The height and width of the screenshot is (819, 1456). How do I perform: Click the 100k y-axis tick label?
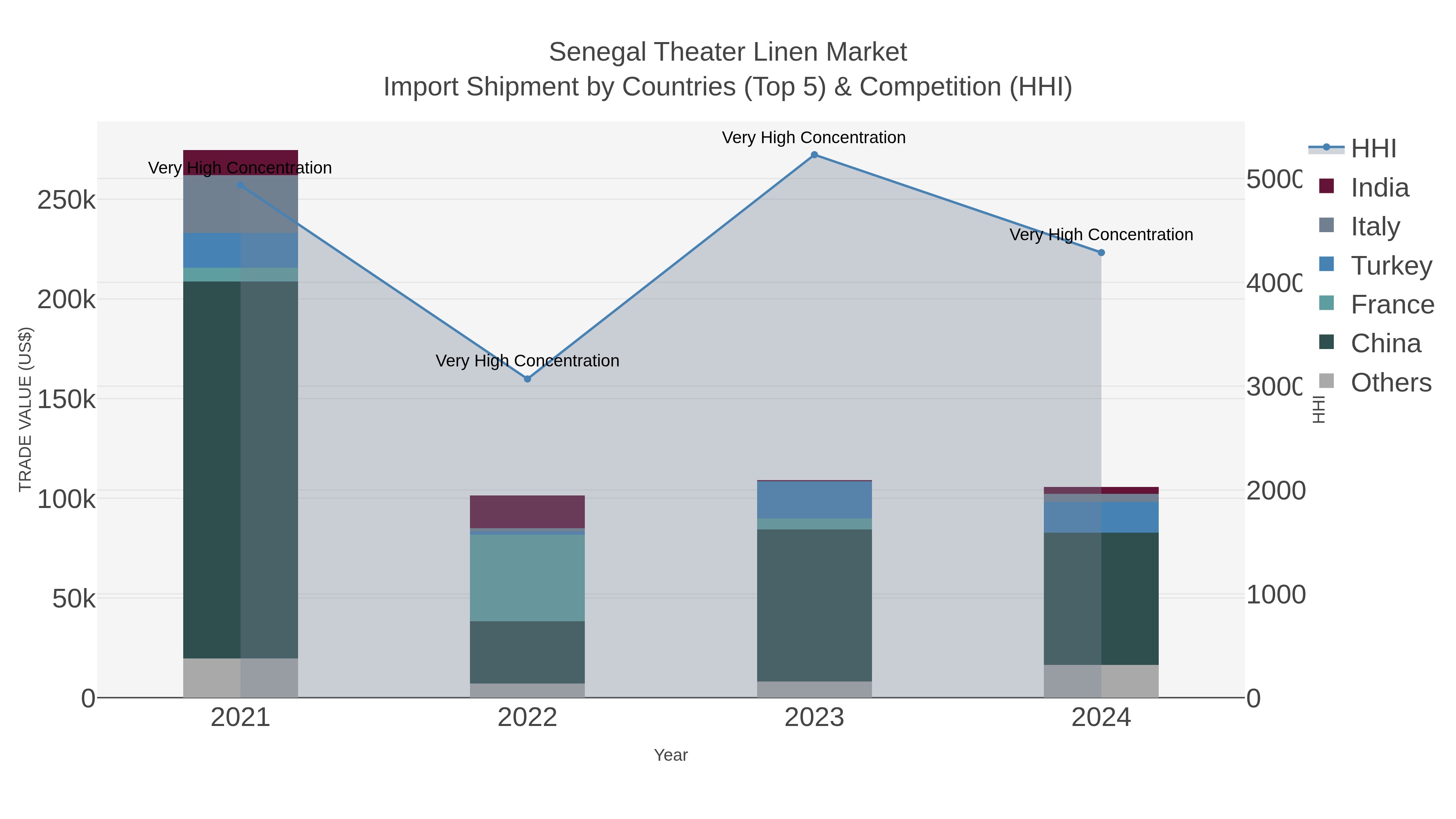tap(66, 499)
